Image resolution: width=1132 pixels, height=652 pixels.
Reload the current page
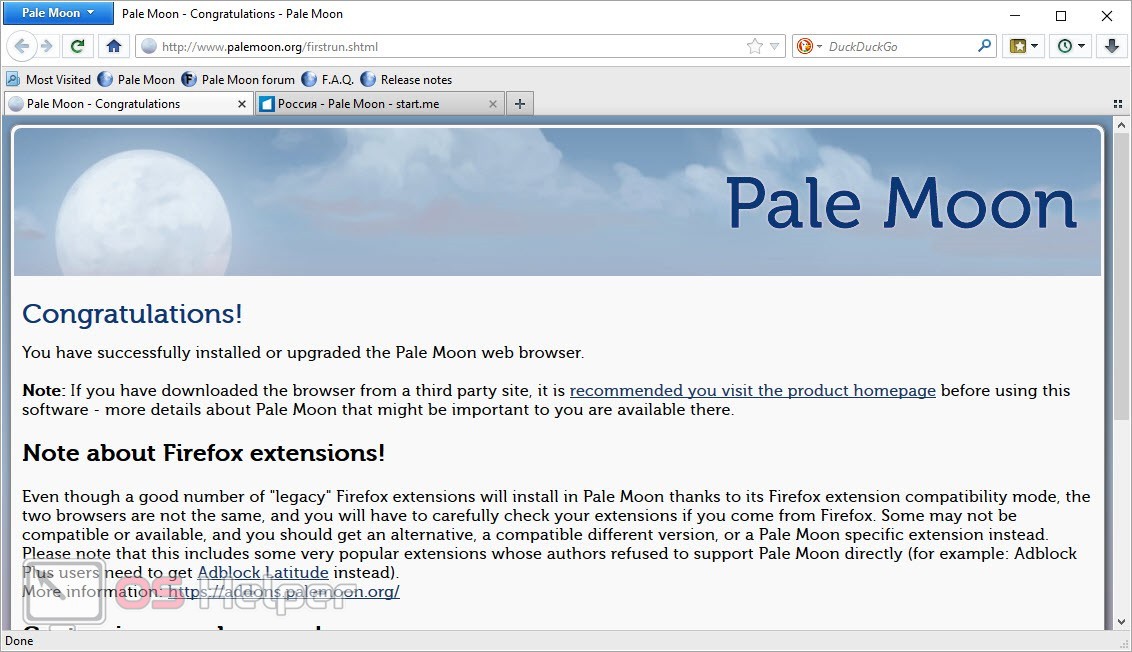click(77, 46)
